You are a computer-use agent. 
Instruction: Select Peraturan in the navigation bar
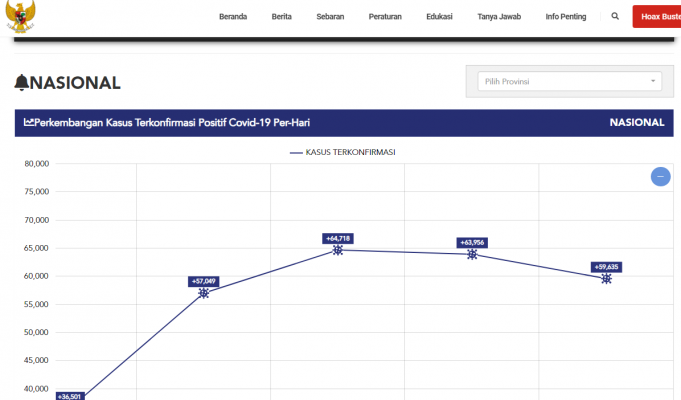[385, 17]
